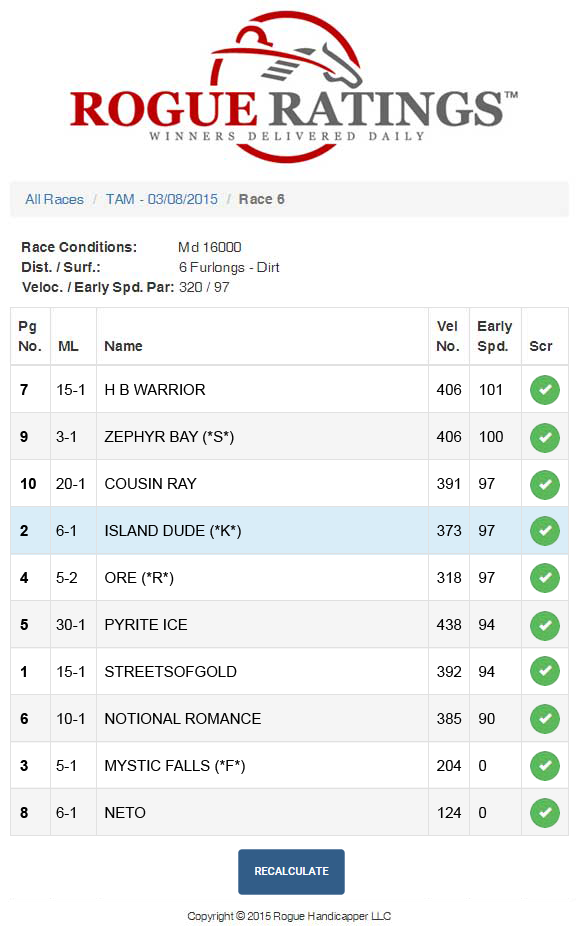Toggle ISLAND DUDE (*K*)'s scratch checkmark
The width and height of the screenshot is (581, 940).
(x=544, y=530)
